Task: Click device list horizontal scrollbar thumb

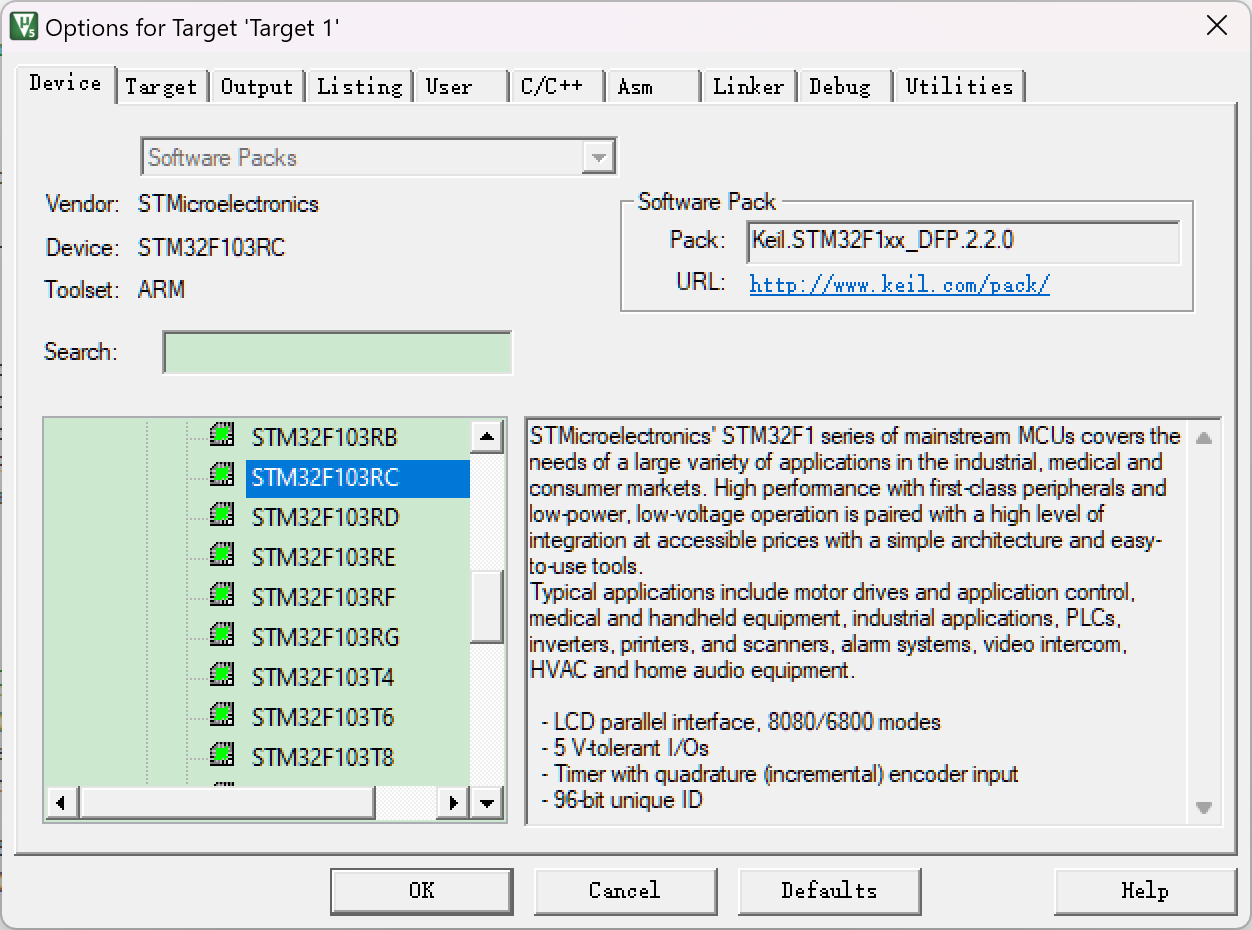Action: click(227, 802)
